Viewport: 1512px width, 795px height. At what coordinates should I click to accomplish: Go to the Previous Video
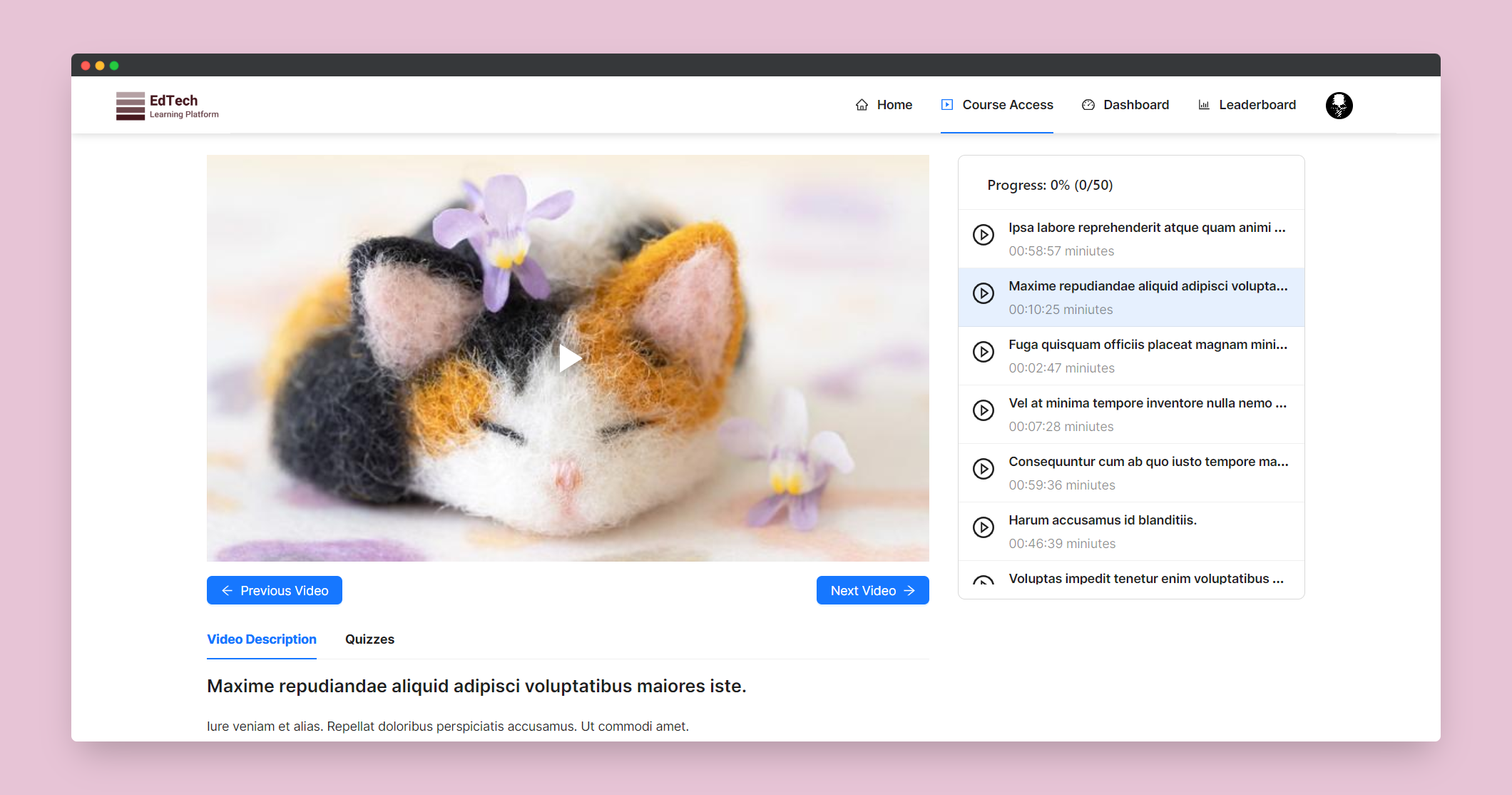coord(275,590)
